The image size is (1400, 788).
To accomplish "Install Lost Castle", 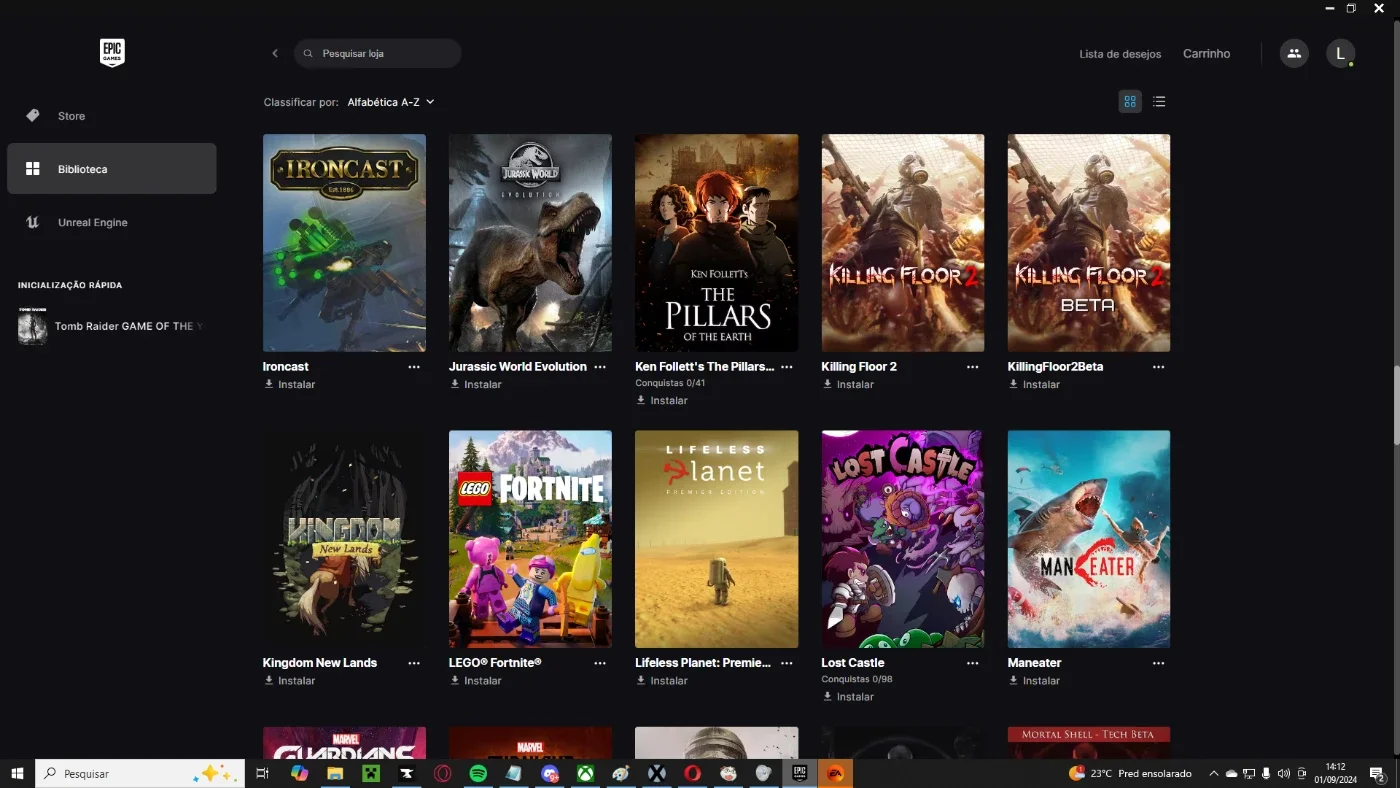I will point(848,696).
